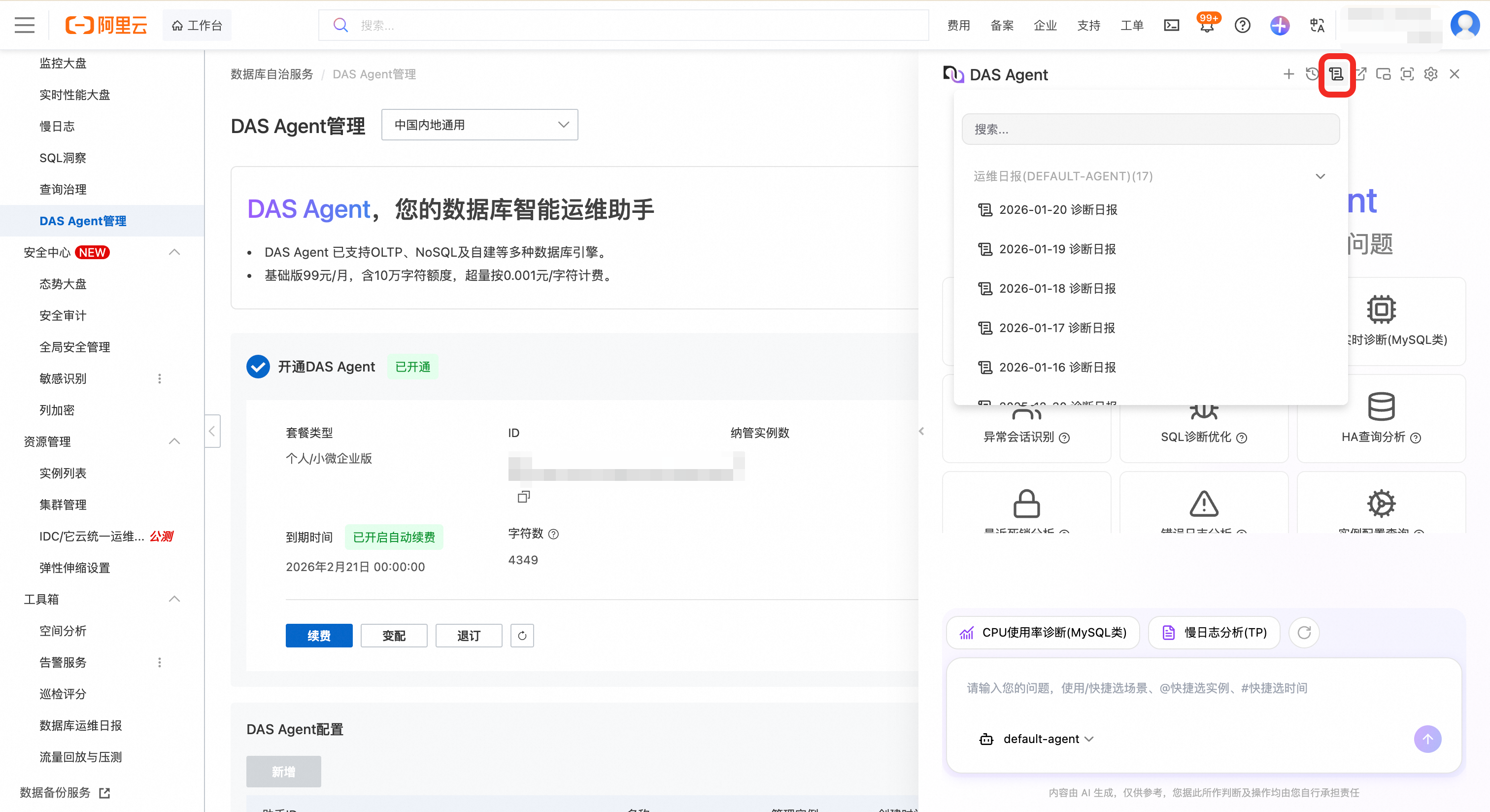The image size is (1490, 812).
Task: Open the 慢日志 sidebar menu item
Action: click(x=57, y=126)
